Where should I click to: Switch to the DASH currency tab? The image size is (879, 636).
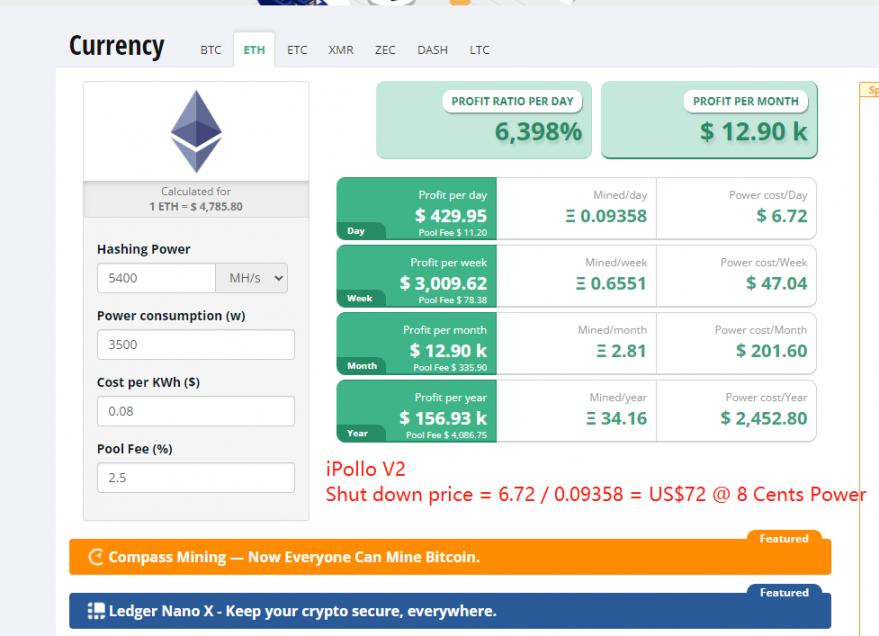(432, 50)
